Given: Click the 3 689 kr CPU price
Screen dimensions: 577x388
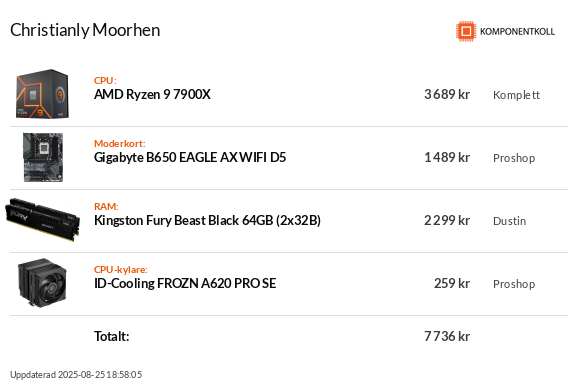Looking at the screenshot, I should (447, 95).
